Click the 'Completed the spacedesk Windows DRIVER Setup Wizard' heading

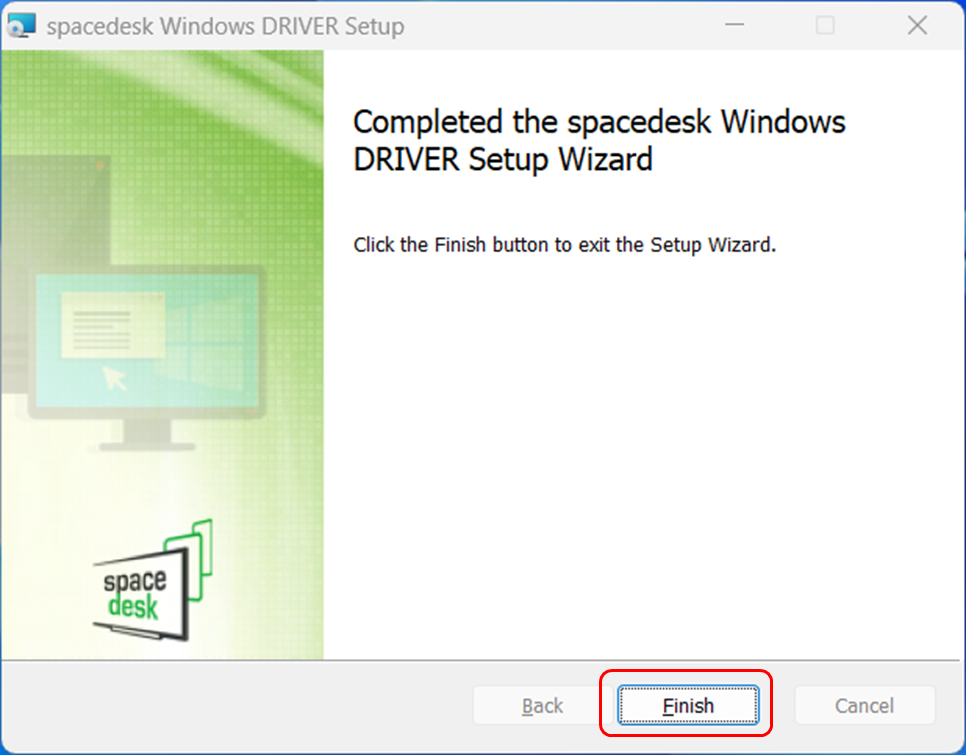click(599, 140)
